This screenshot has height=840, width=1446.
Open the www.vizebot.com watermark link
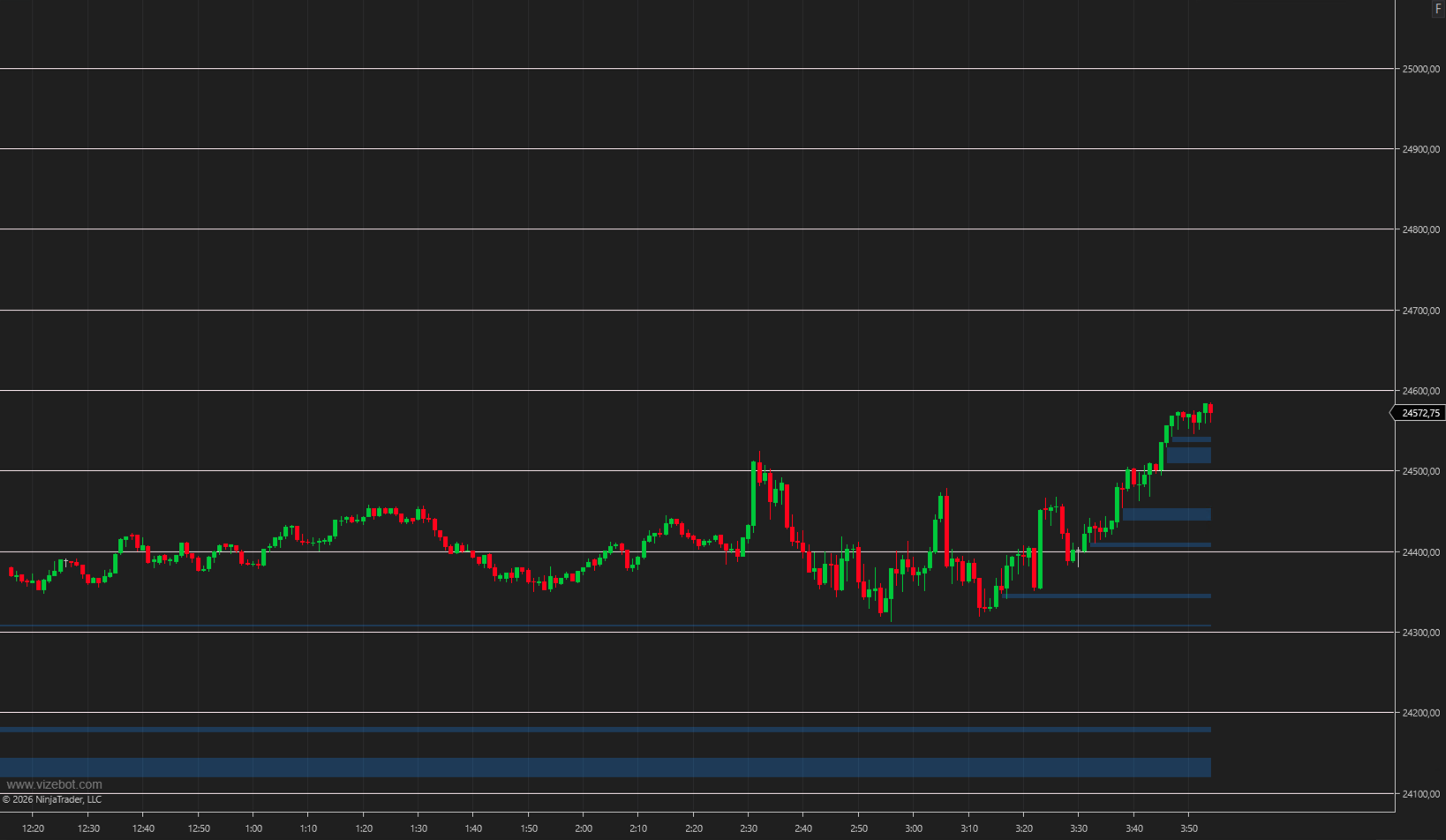(56, 783)
